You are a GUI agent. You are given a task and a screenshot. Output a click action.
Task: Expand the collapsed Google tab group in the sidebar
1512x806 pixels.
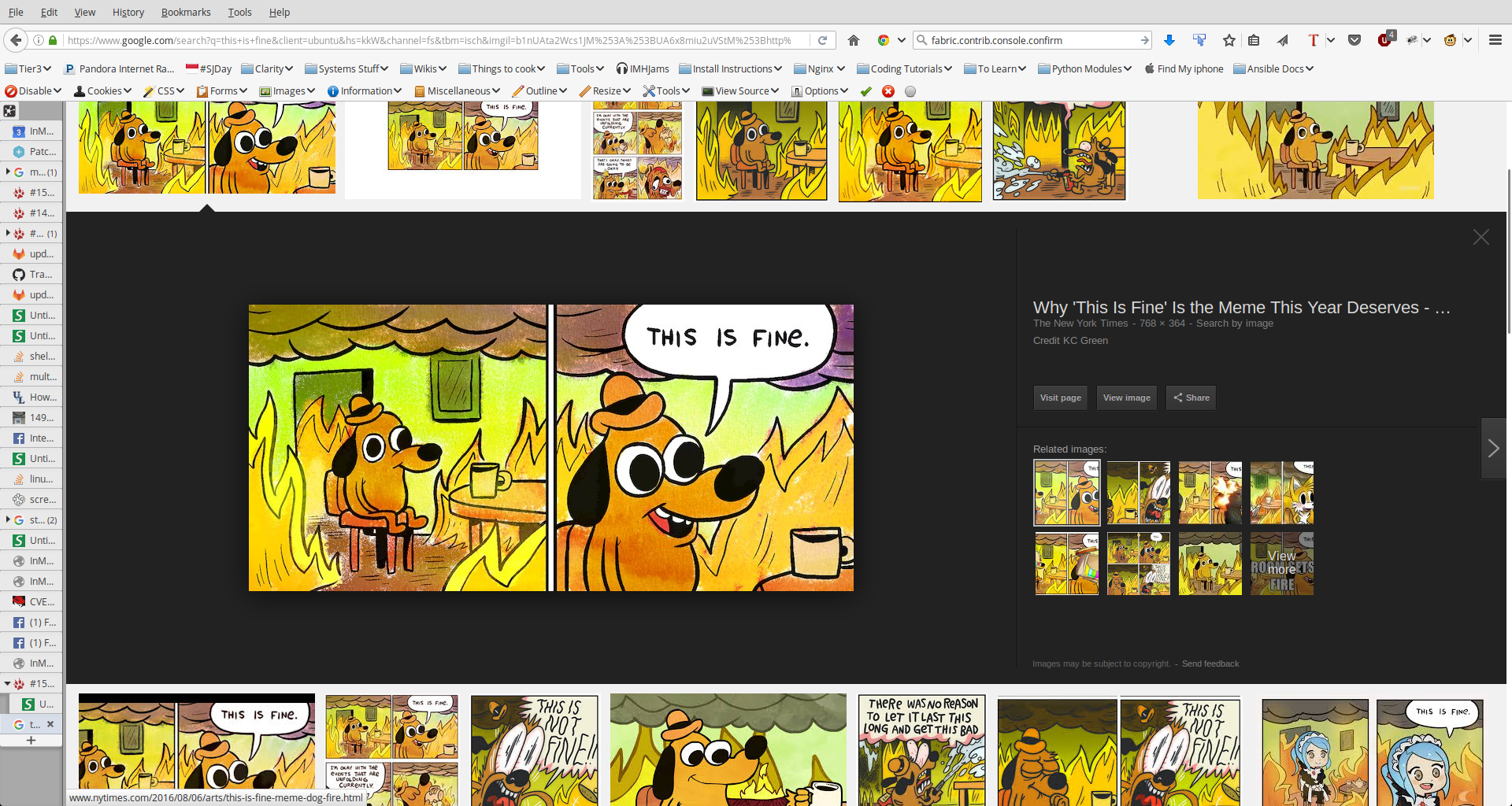click(x=8, y=172)
